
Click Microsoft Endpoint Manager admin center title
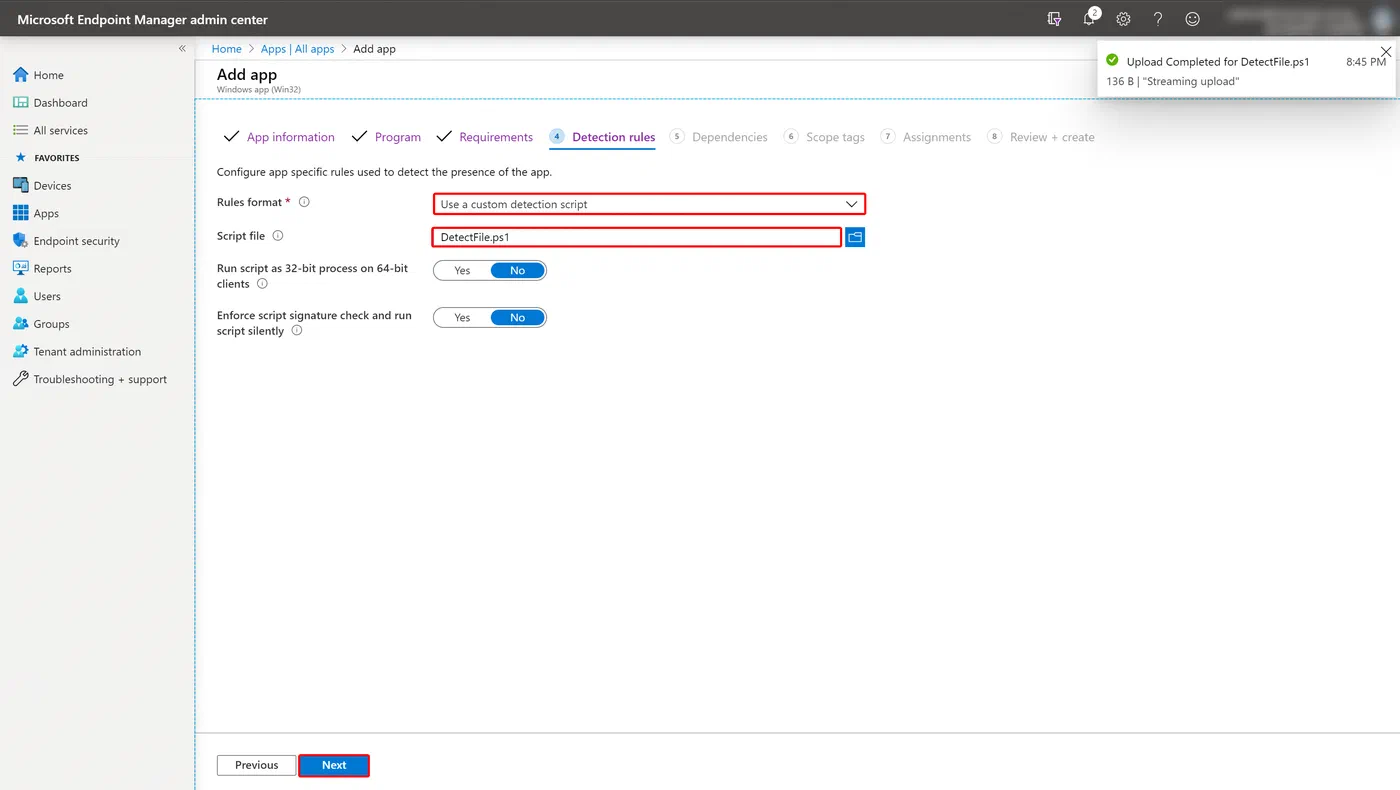[x=142, y=19]
